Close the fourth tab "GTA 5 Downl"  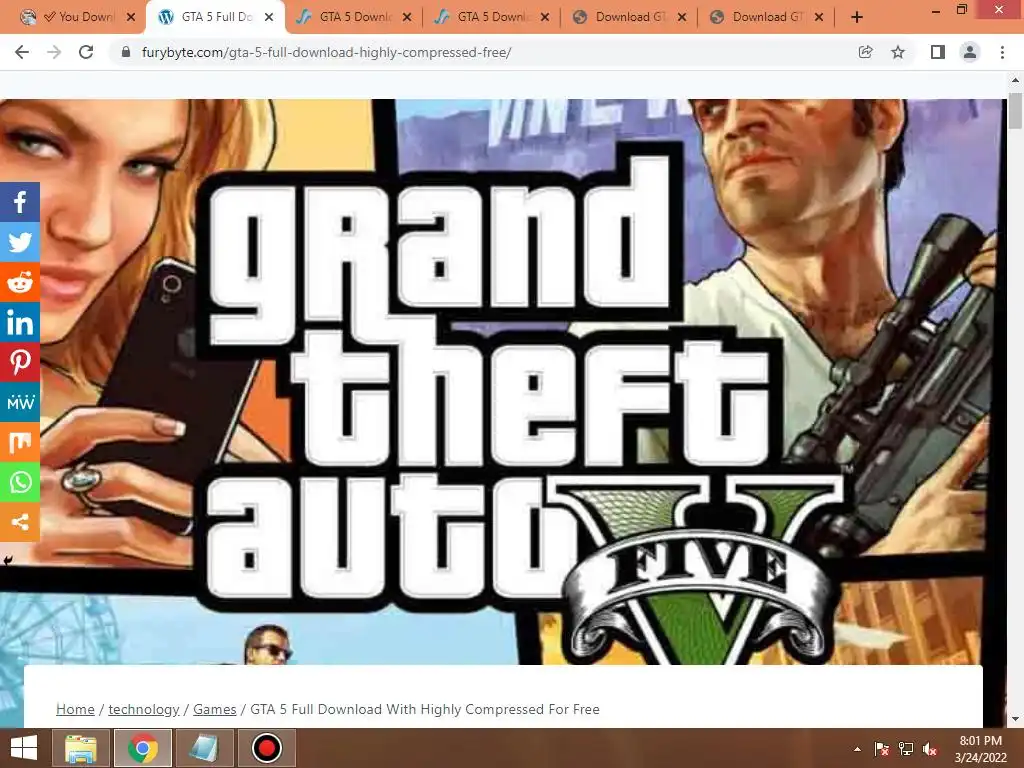546,18
